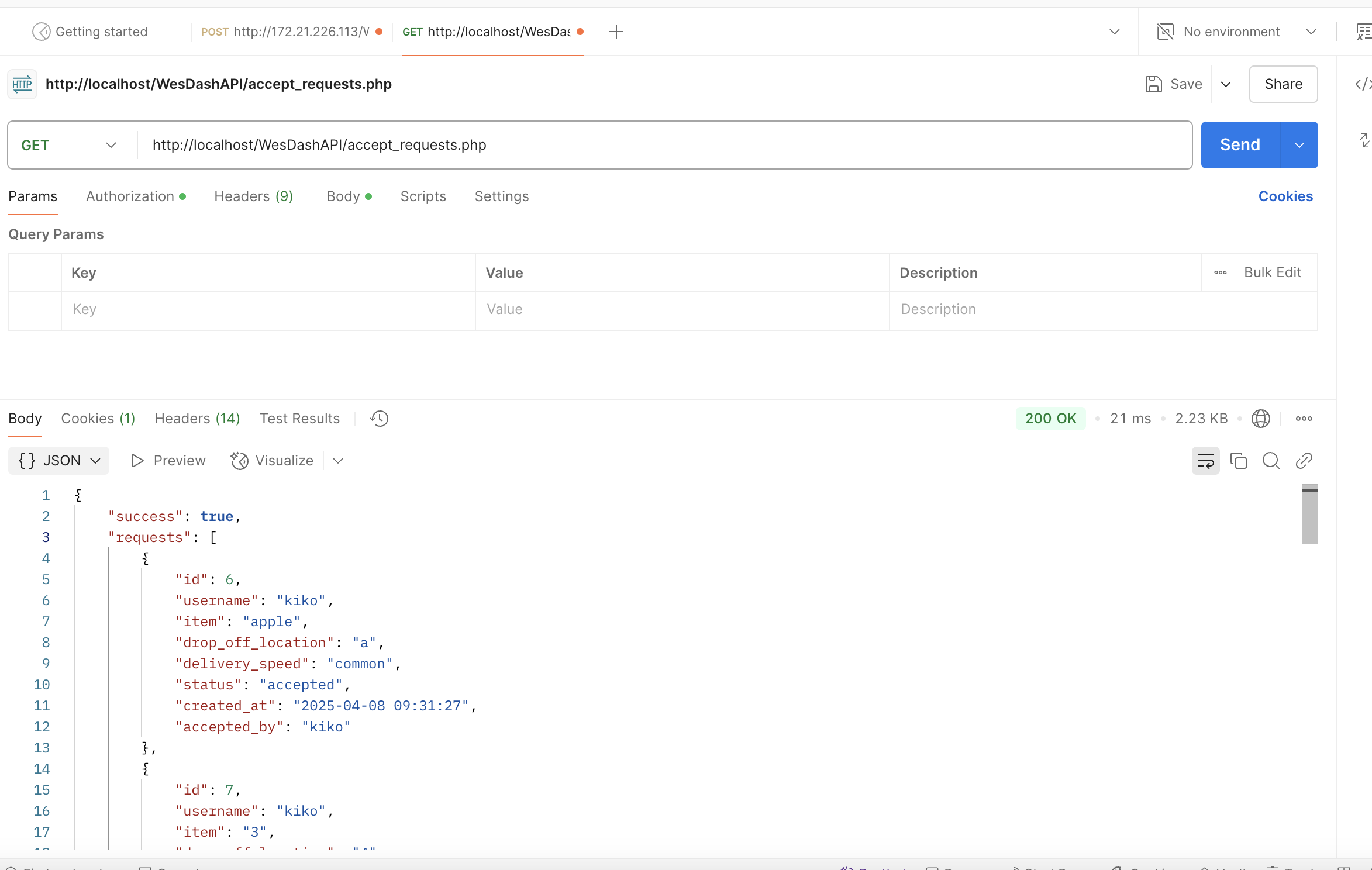Switch to the Authorization tab
The image size is (1372, 870).
point(130,196)
